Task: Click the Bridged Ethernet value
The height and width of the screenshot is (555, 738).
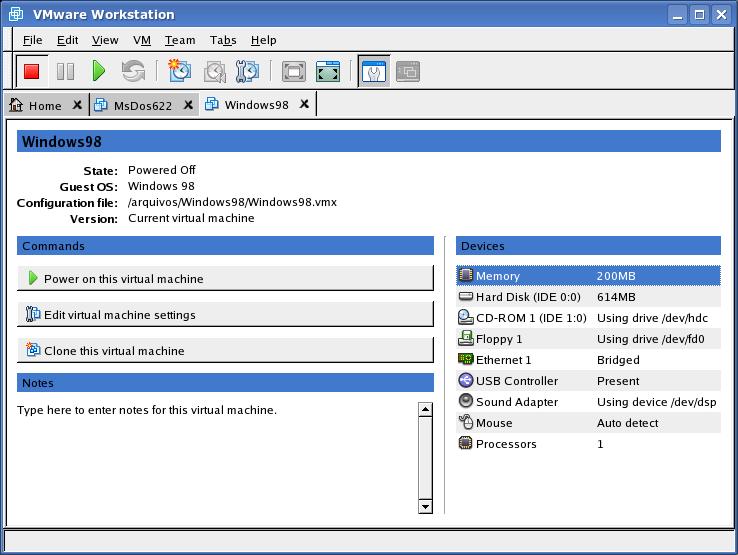Action: click(x=618, y=360)
